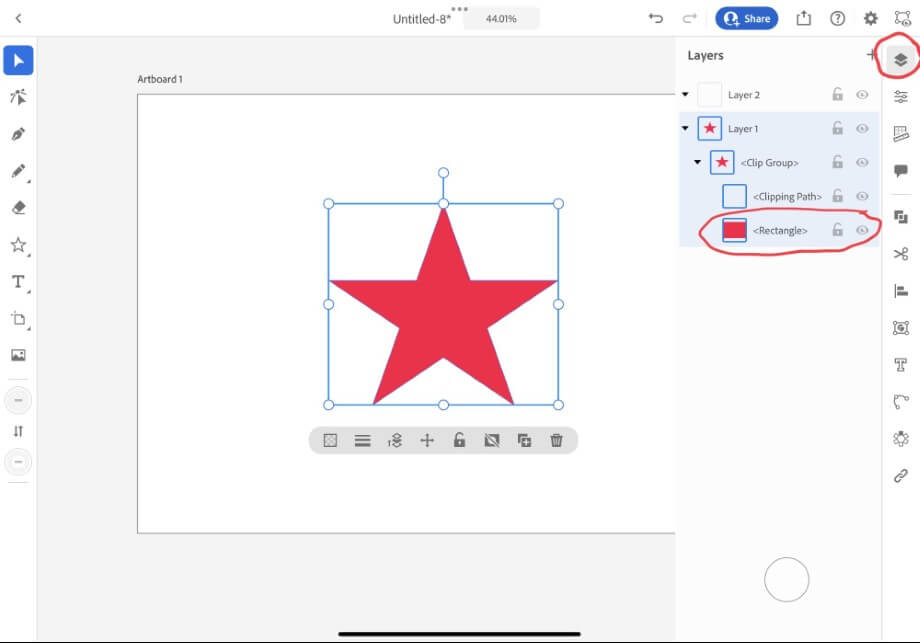
Task: Open the Align panel
Action: (901, 290)
